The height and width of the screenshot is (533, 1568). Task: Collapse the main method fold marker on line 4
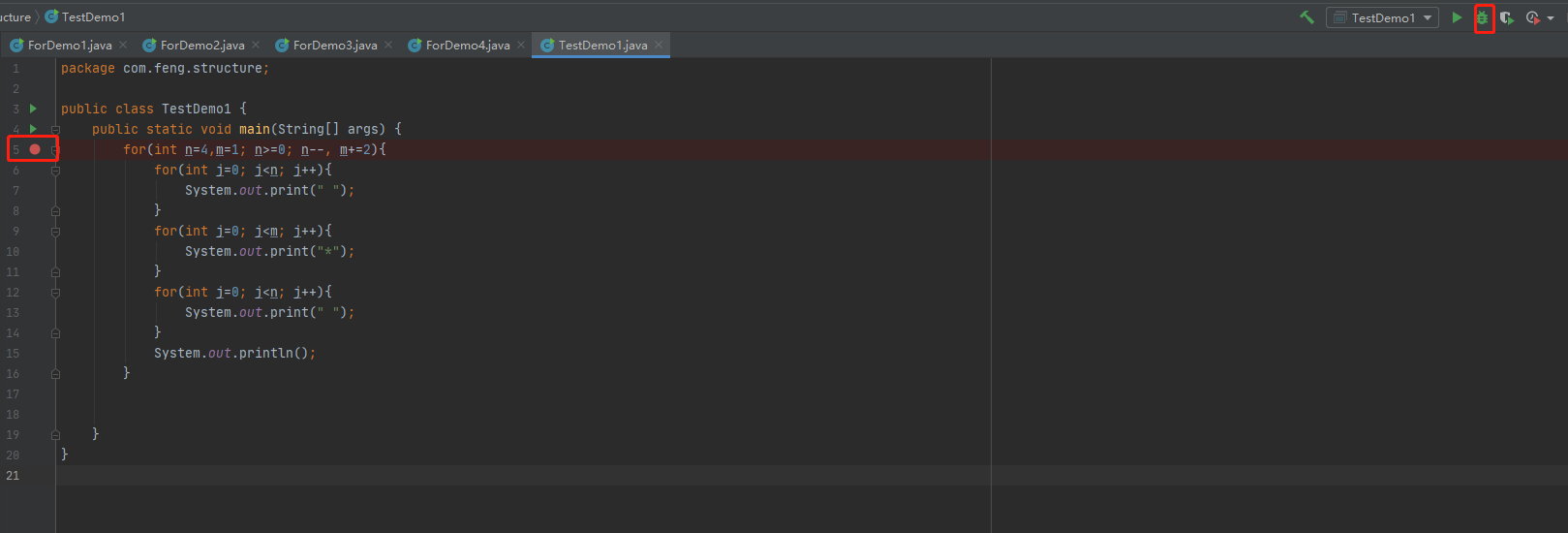click(55, 129)
